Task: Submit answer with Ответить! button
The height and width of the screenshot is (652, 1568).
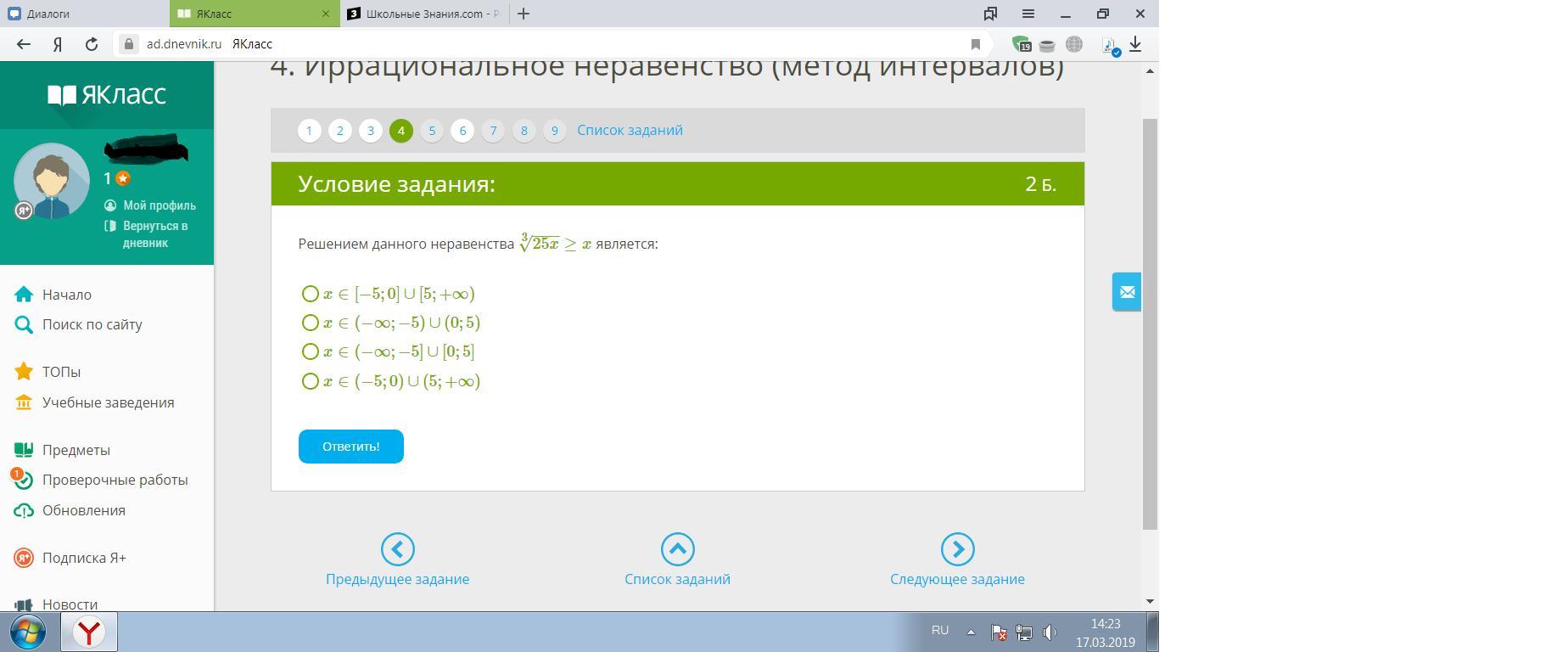Action: tap(351, 447)
